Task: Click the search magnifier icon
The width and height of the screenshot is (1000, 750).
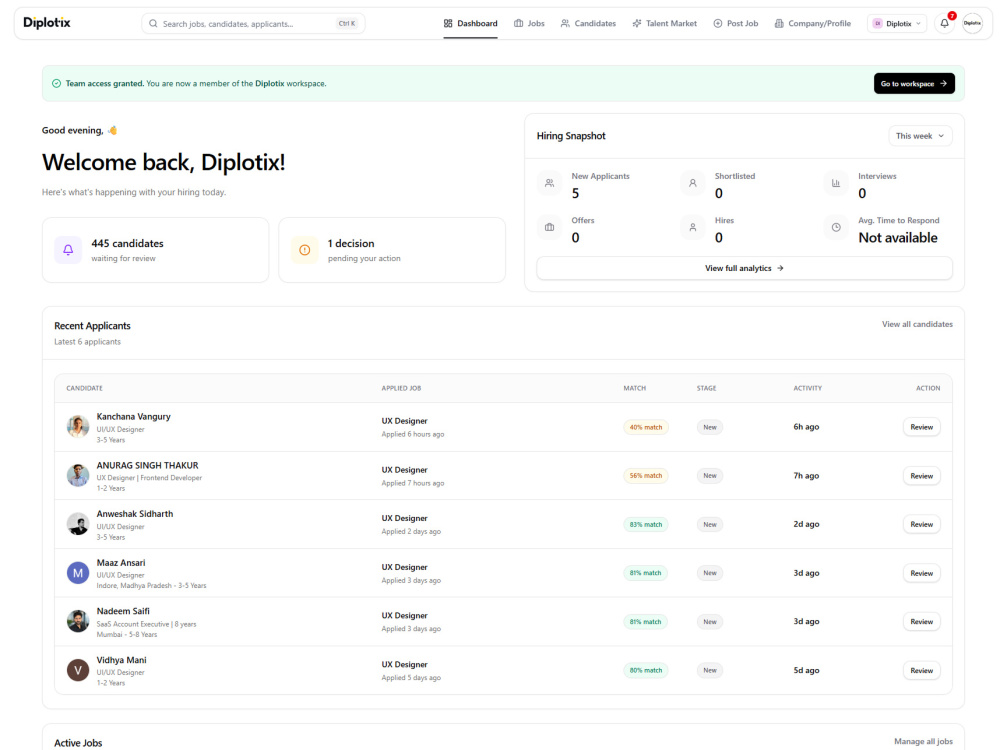Action: [153, 24]
